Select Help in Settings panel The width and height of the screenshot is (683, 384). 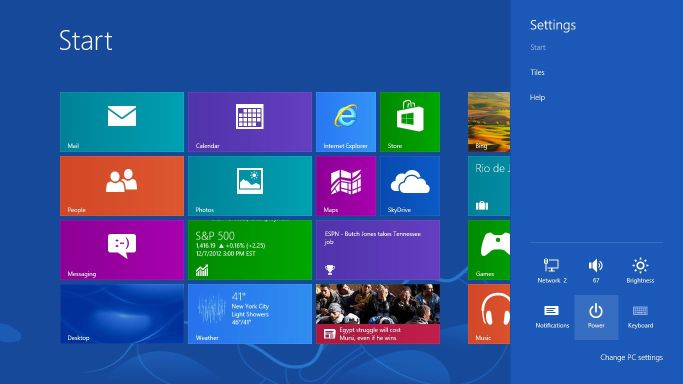coord(538,98)
